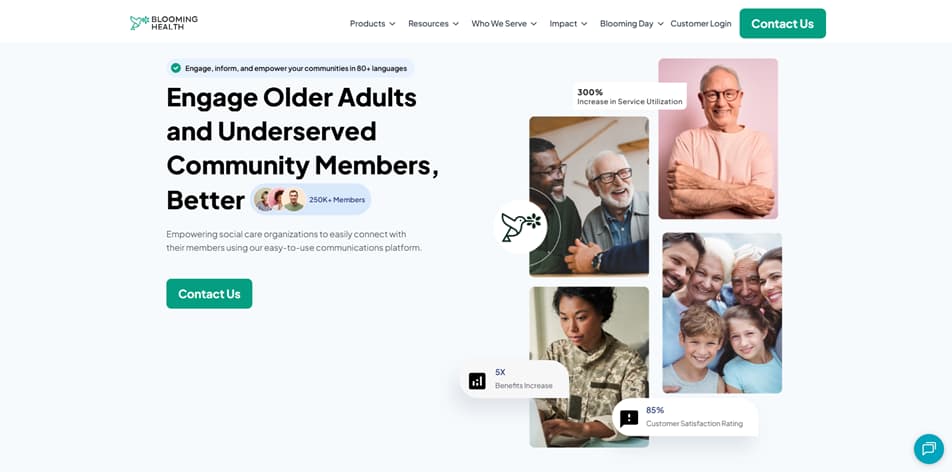
Task: Click the member avatars in 250K+ badge
Action: click(279, 199)
